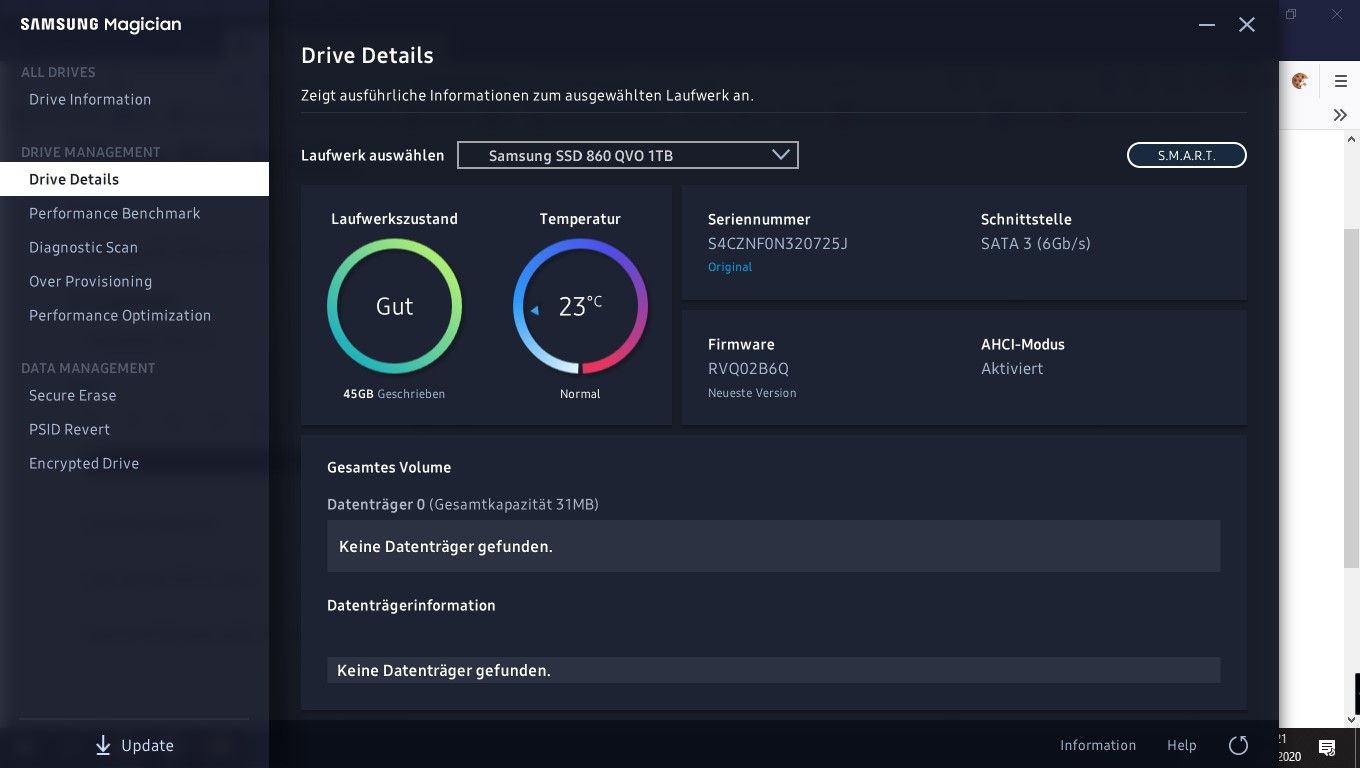Click the 23°C temperature gauge
The height and width of the screenshot is (768, 1360).
pos(580,306)
